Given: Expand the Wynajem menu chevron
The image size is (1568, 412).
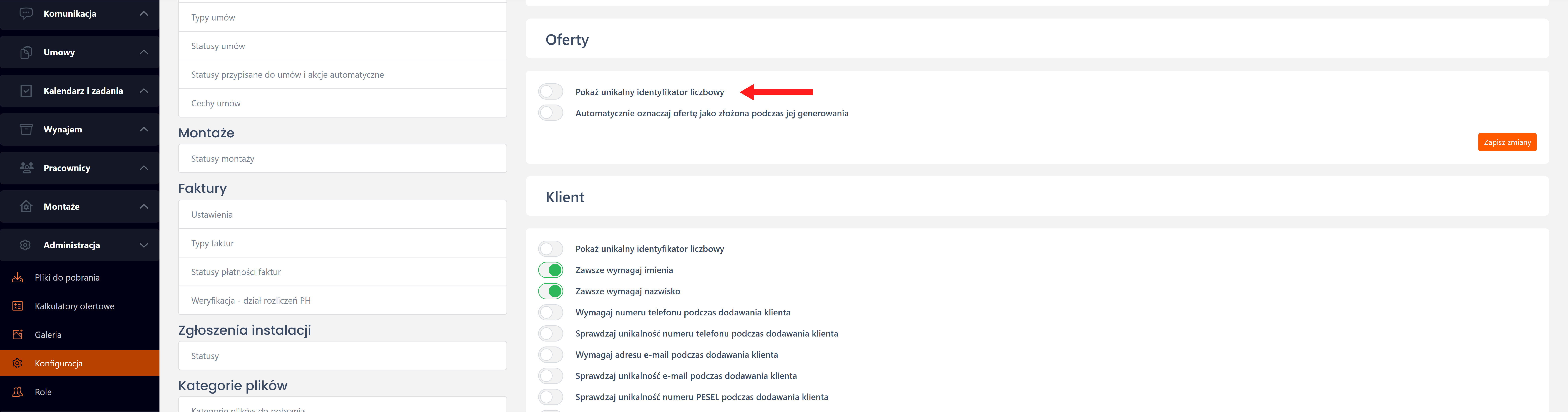Looking at the screenshot, I should point(144,129).
